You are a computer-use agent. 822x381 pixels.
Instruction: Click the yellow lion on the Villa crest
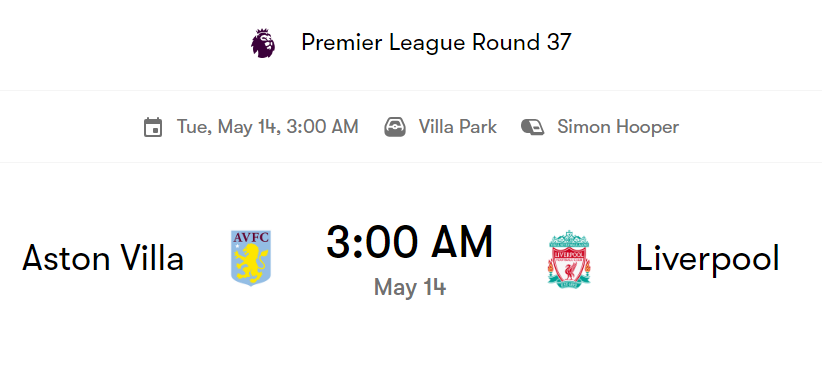[251, 264]
